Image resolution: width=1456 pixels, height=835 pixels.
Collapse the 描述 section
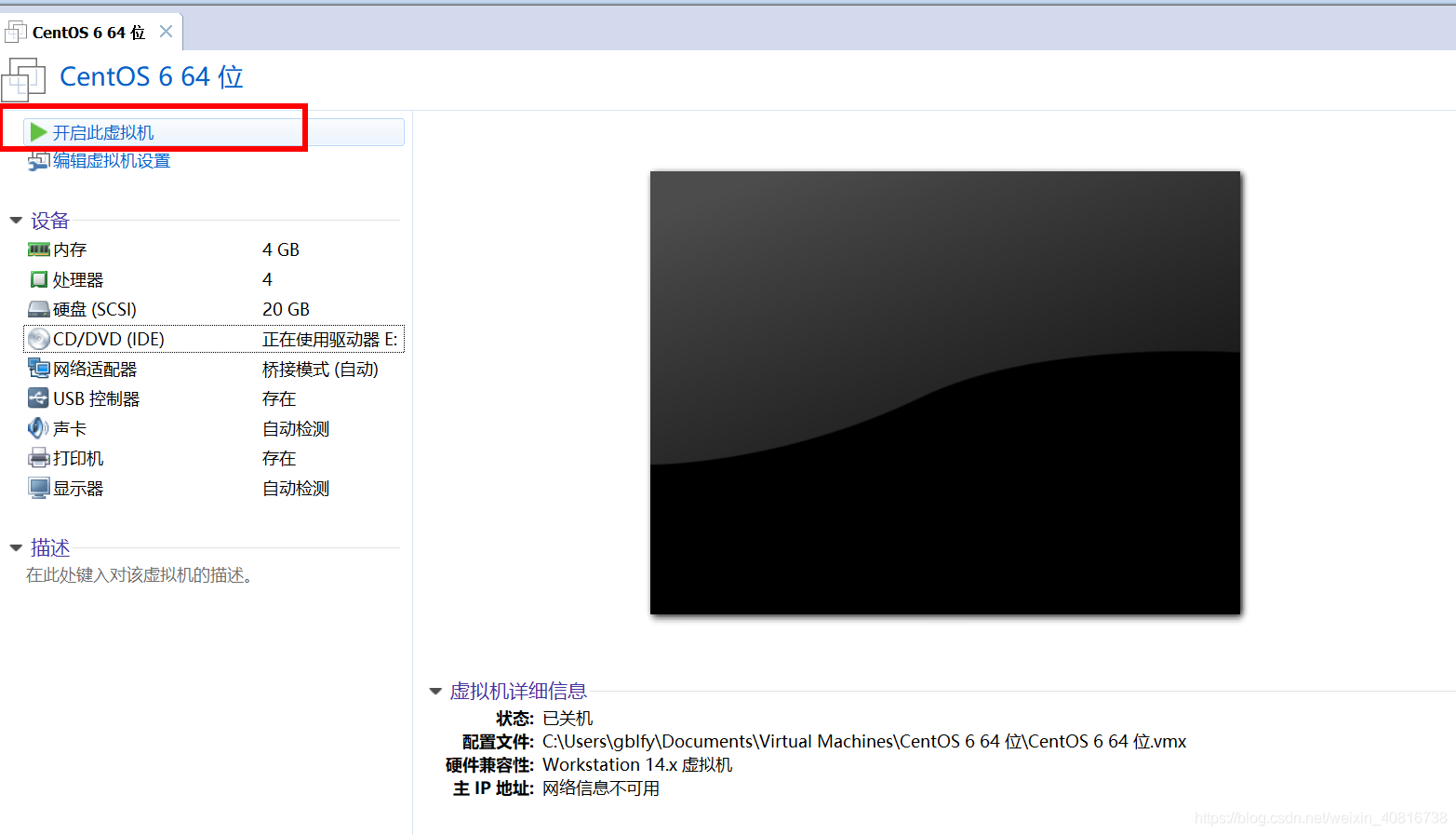click(x=16, y=548)
